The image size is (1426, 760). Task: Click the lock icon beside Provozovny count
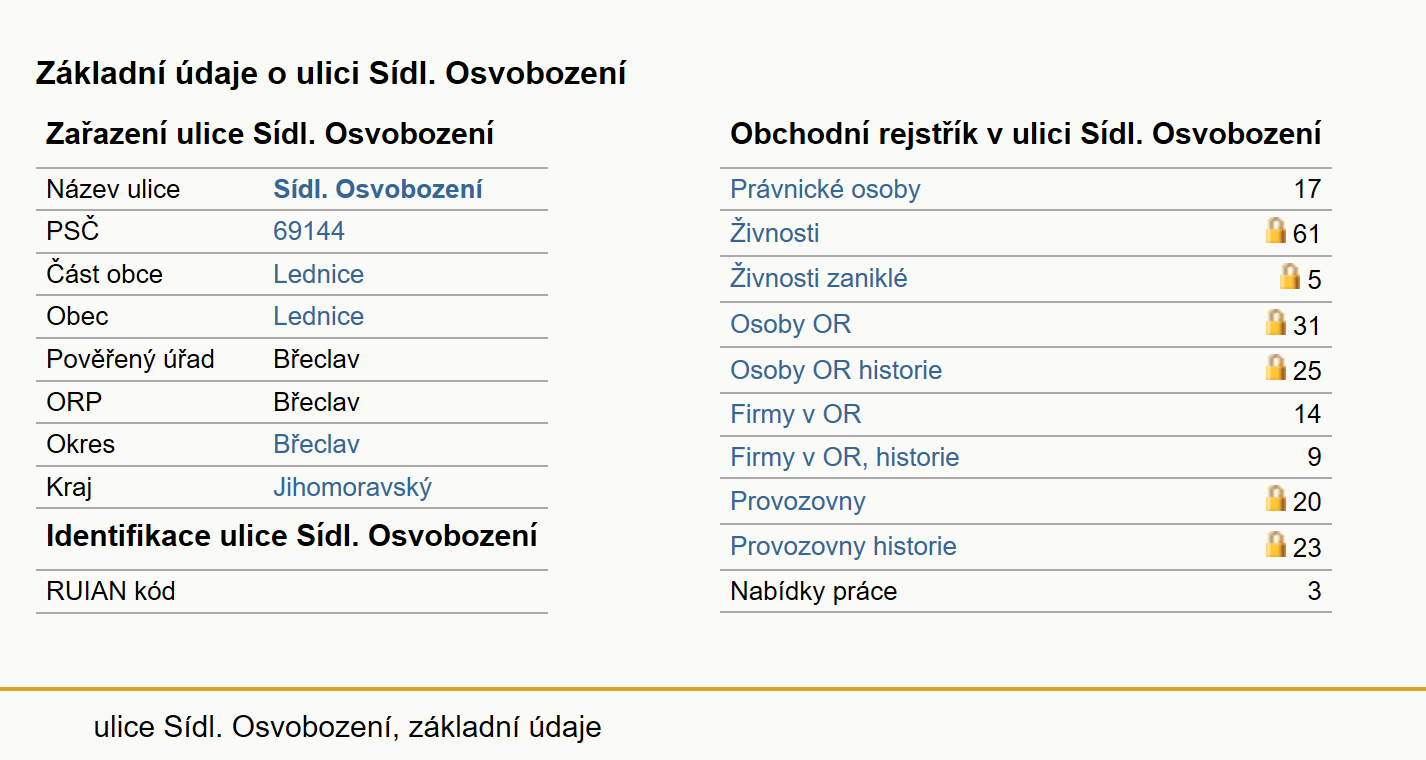[1275, 499]
